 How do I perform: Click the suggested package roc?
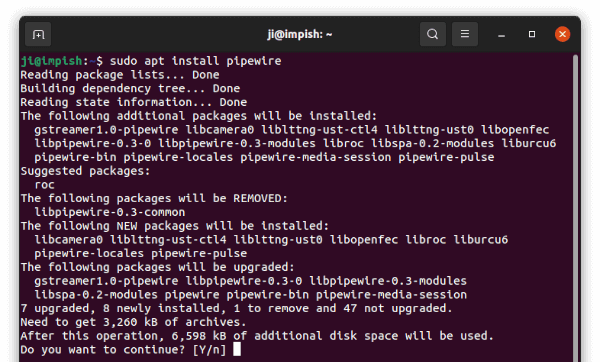pos(44,185)
